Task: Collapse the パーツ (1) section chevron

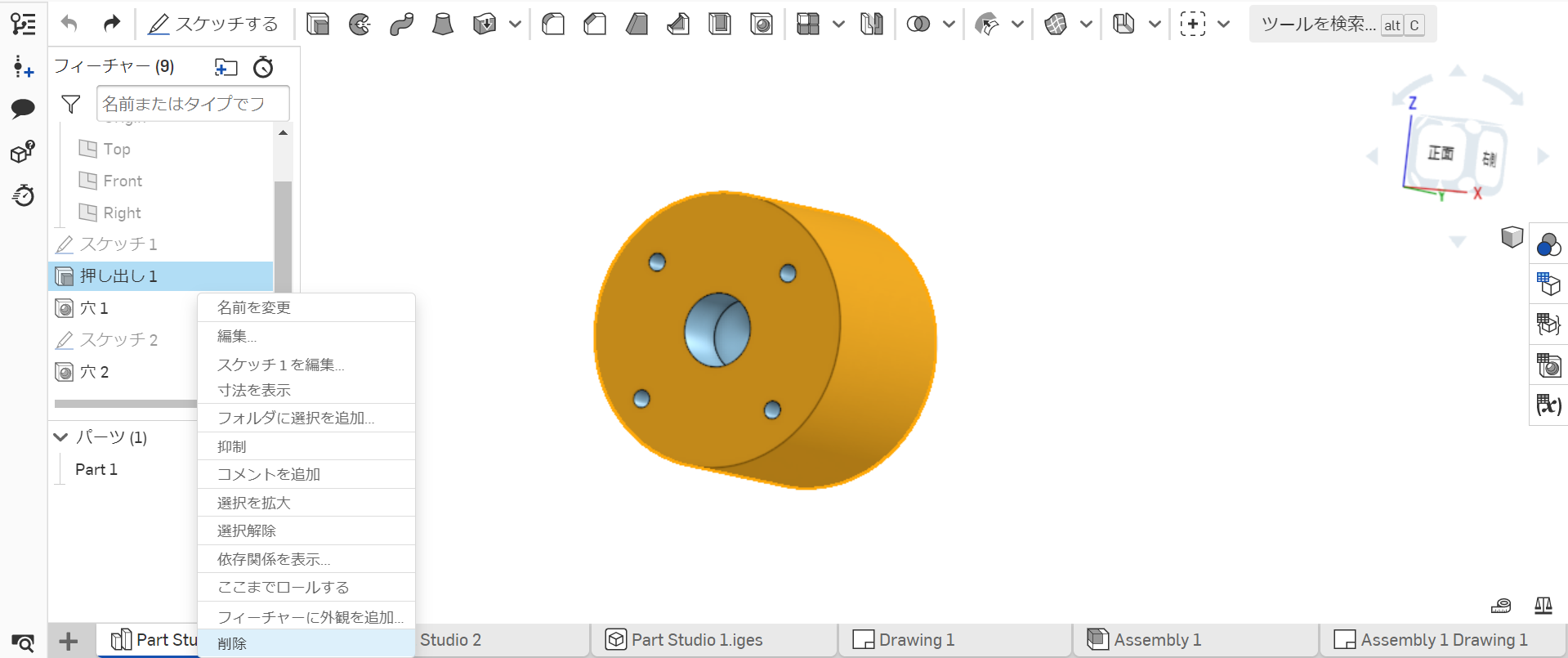Action: point(60,437)
